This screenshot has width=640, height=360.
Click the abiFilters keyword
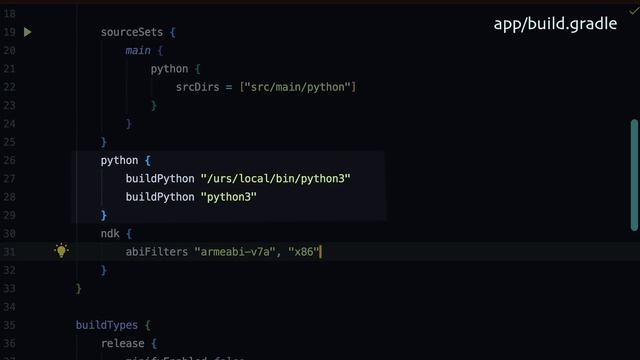click(x=157, y=252)
